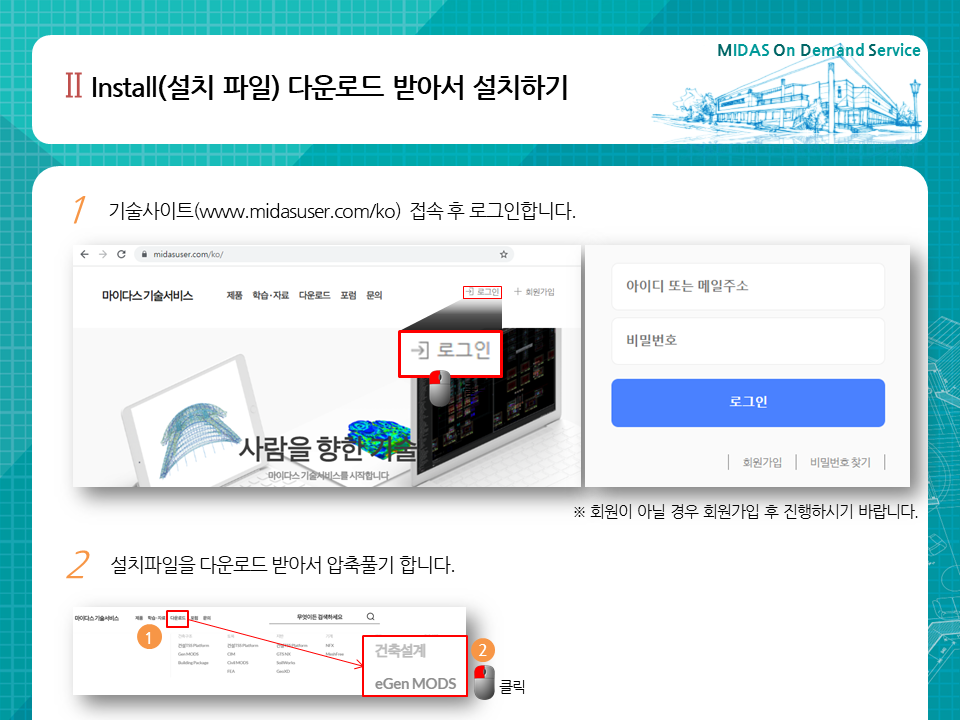The height and width of the screenshot is (720, 960).
Task: Open the 다운로드 menu in browser screenshot
Action: click(315, 295)
